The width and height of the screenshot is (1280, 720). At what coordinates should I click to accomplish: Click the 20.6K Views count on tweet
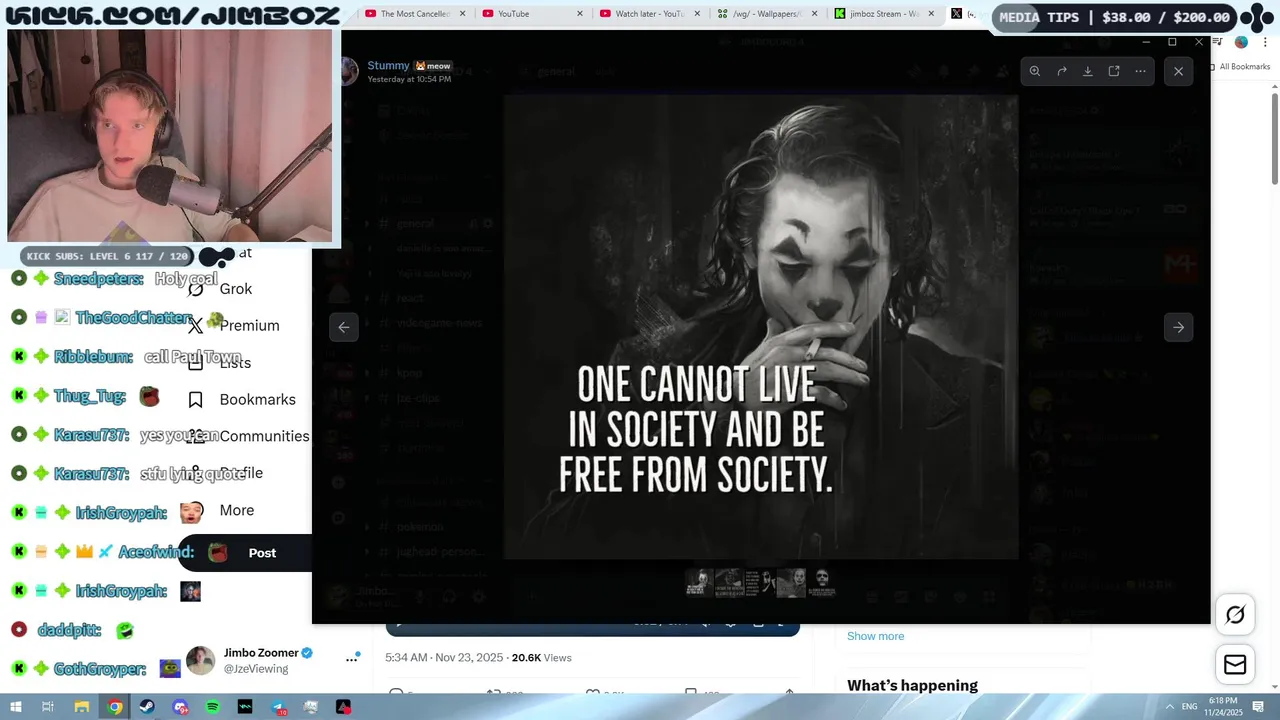541,658
